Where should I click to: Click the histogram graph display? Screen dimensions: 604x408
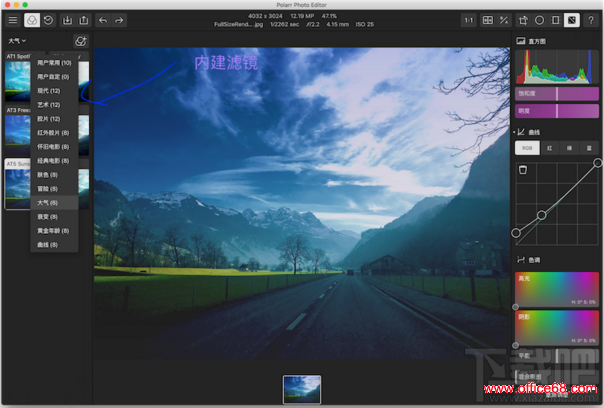557,66
